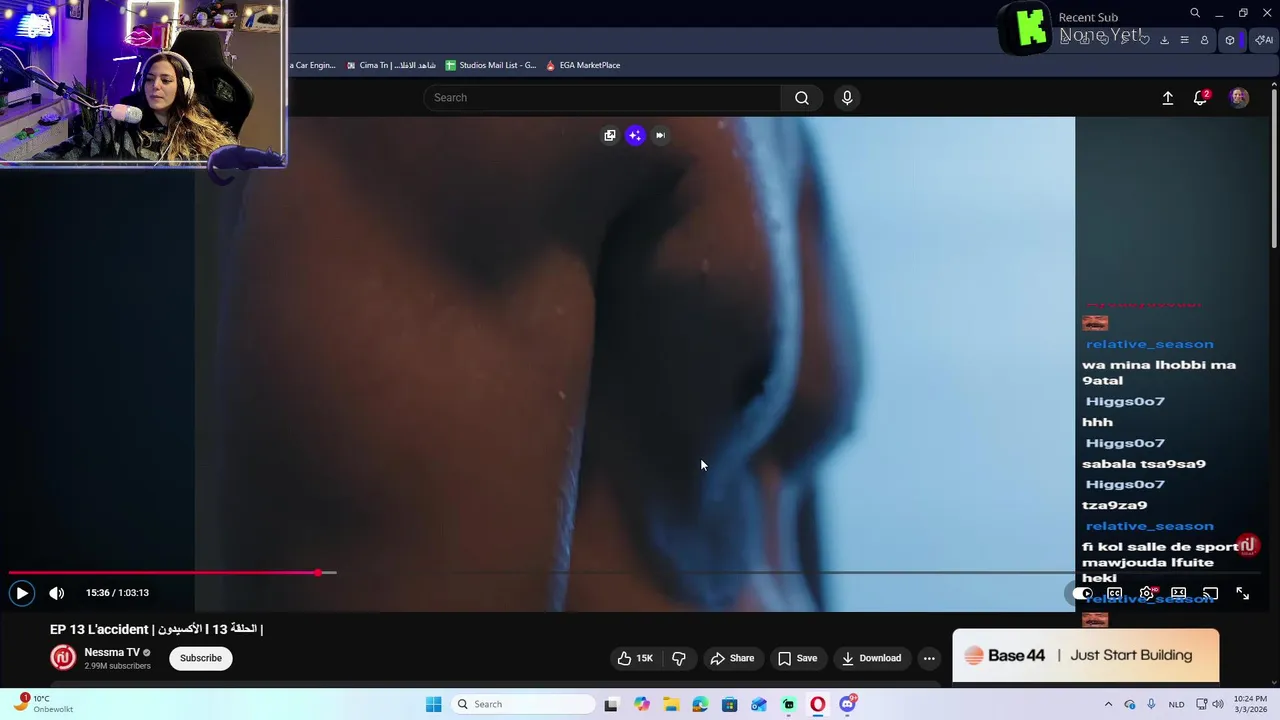This screenshot has height=720, width=1280.
Task: Open the EGA MarketPlace bookmark
Action: 583,65
